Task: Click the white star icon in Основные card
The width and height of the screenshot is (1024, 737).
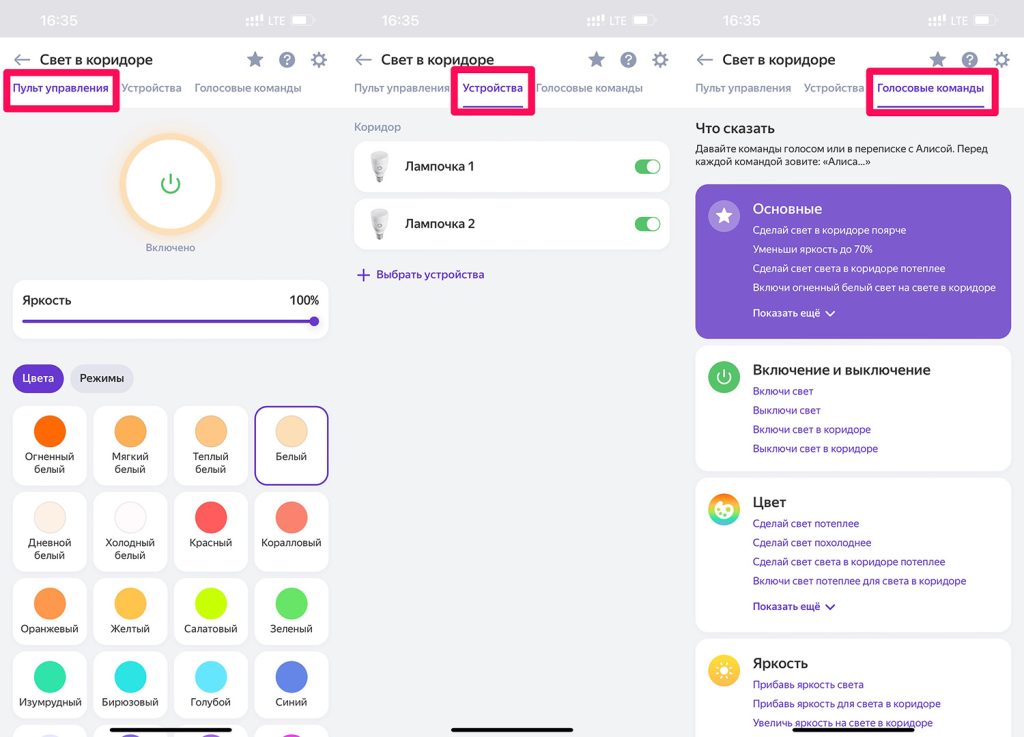Action: [x=724, y=216]
